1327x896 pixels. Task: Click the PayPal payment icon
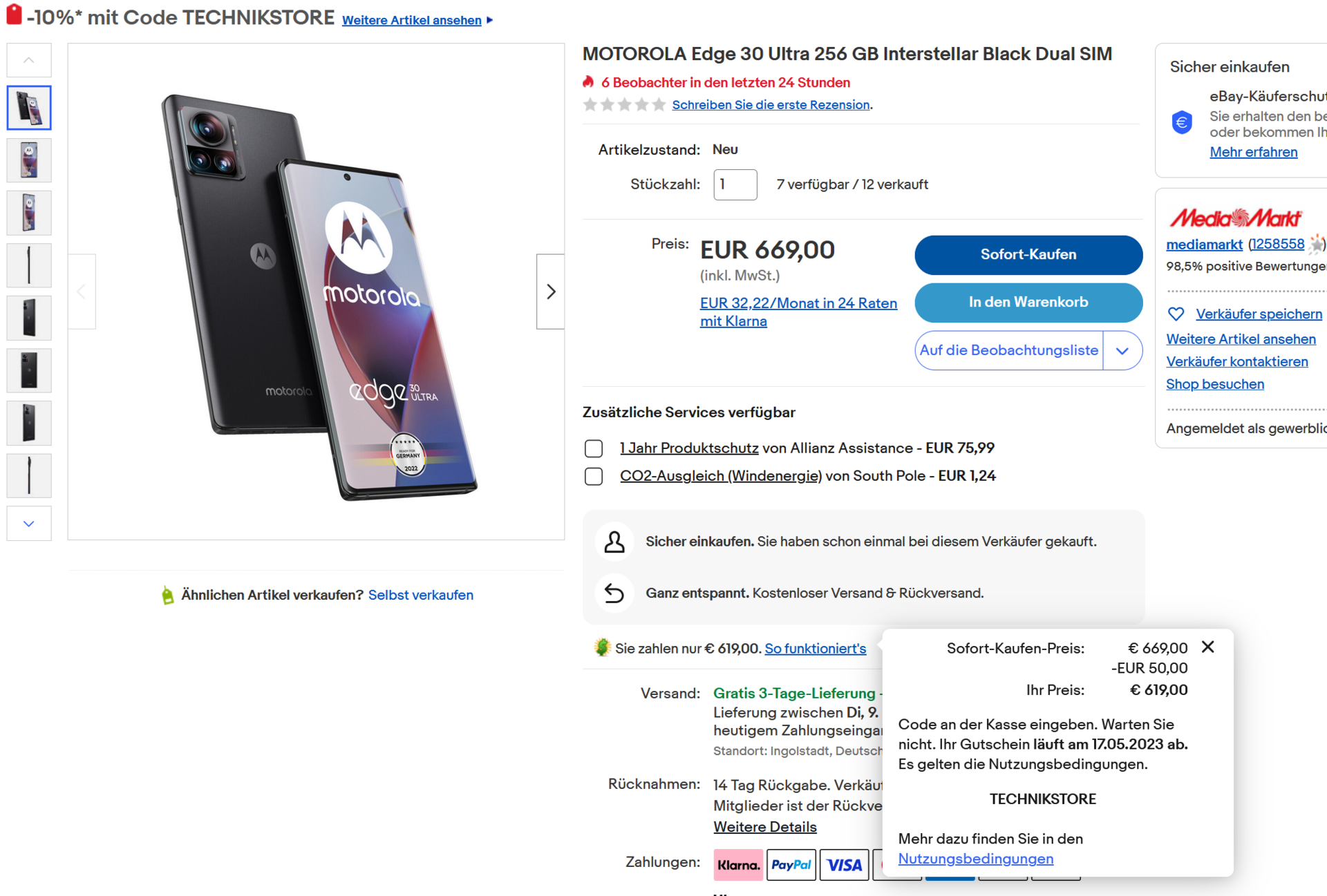click(x=791, y=864)
